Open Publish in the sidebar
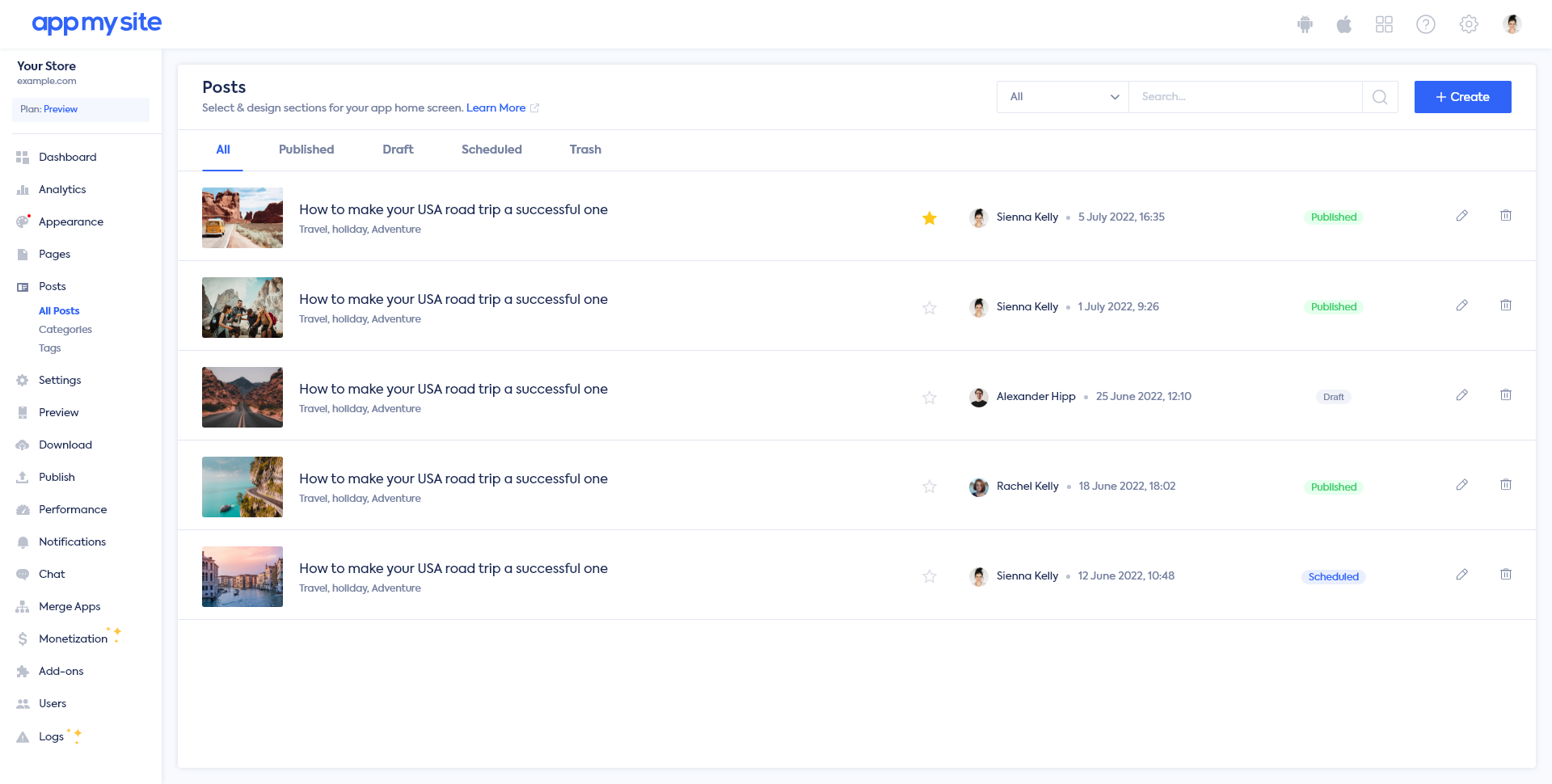 point(57,477)
